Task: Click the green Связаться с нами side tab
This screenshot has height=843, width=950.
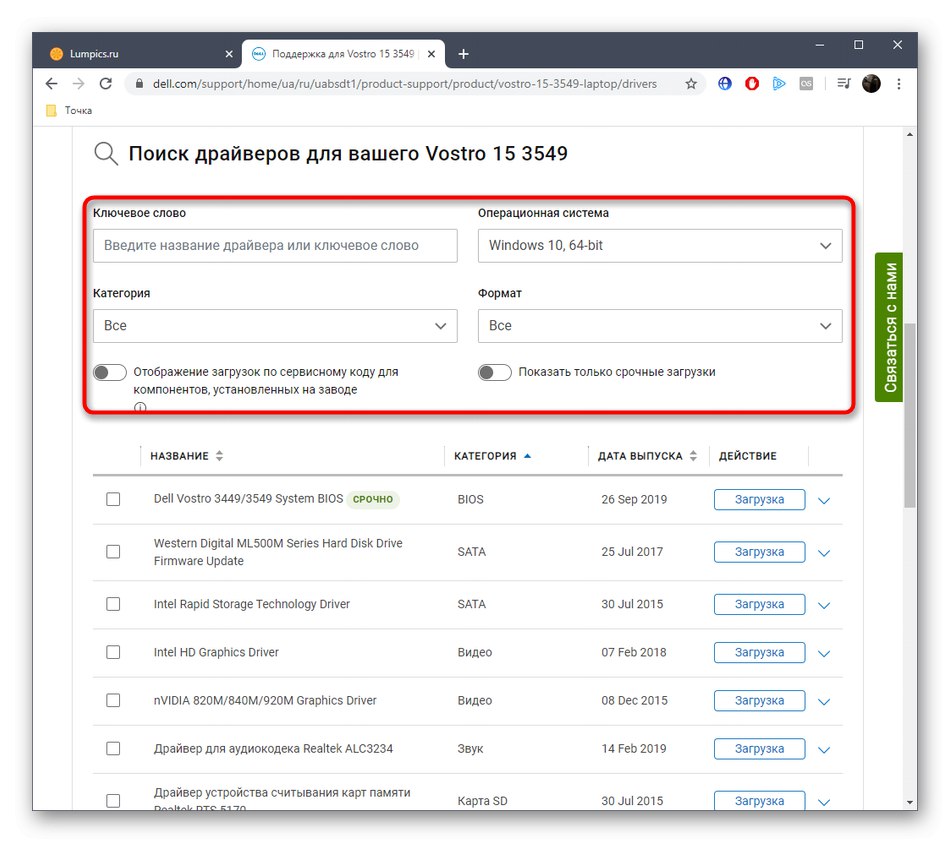Action: [889, 327]
